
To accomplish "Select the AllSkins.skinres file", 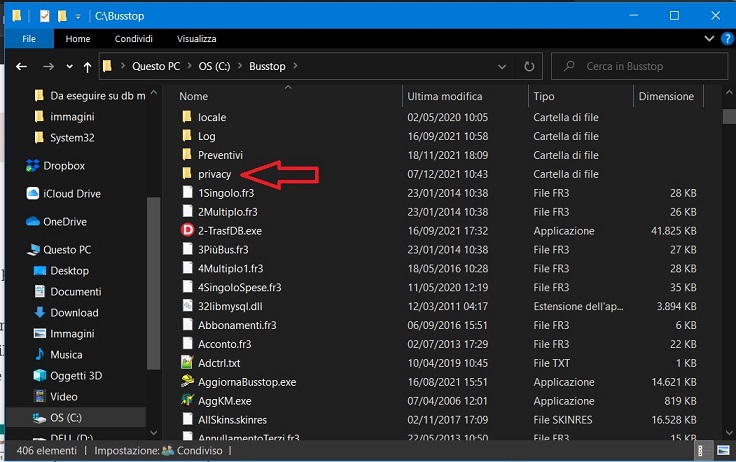I will coord(232,420).
